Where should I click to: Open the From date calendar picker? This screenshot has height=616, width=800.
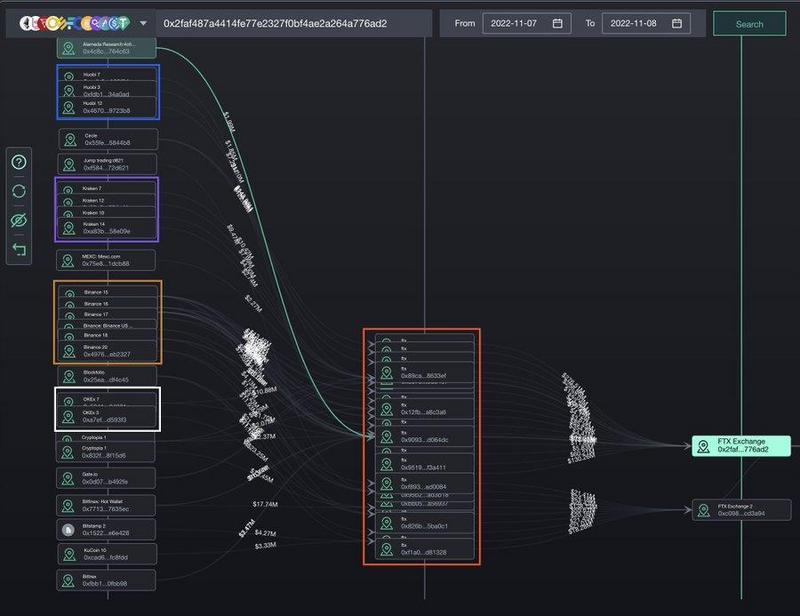(x=558, y=23)
